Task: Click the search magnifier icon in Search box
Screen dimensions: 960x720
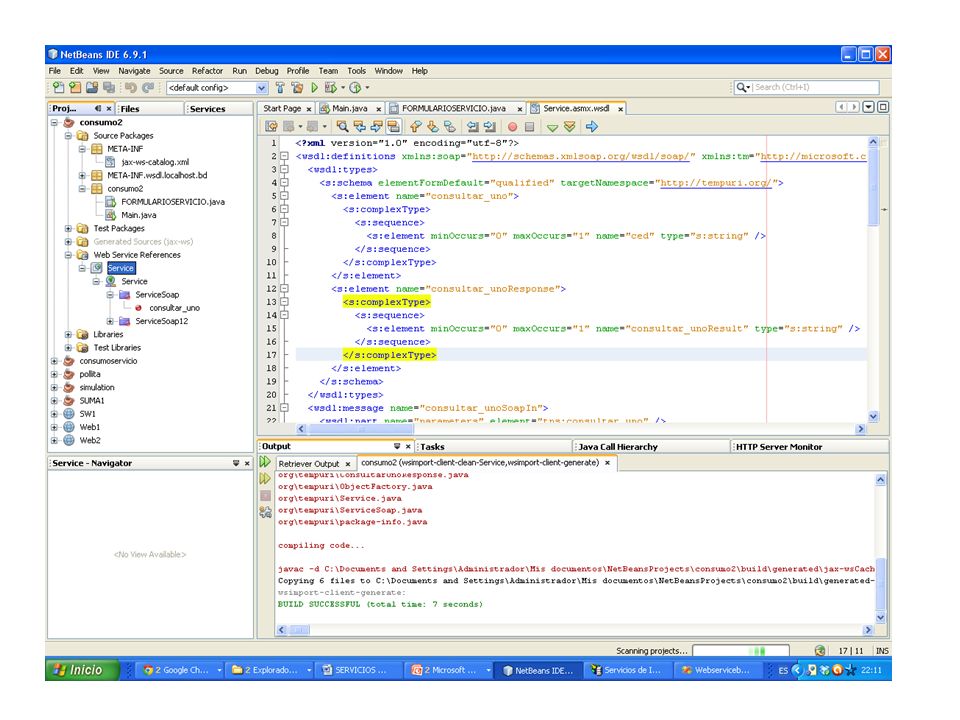Action: pyautogui.click(x=741, y=88)
